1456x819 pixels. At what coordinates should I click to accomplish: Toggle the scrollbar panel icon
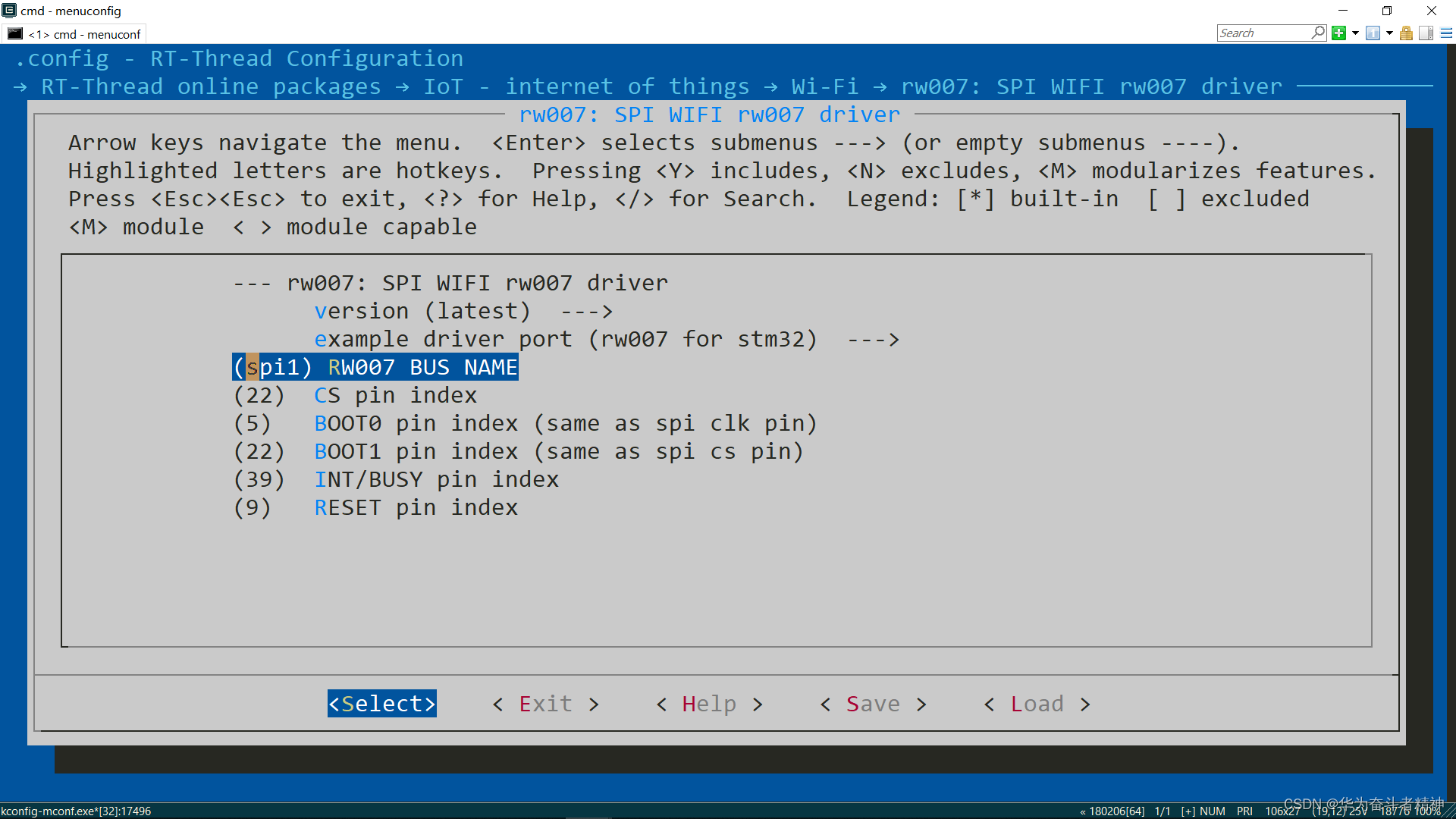1426,33
